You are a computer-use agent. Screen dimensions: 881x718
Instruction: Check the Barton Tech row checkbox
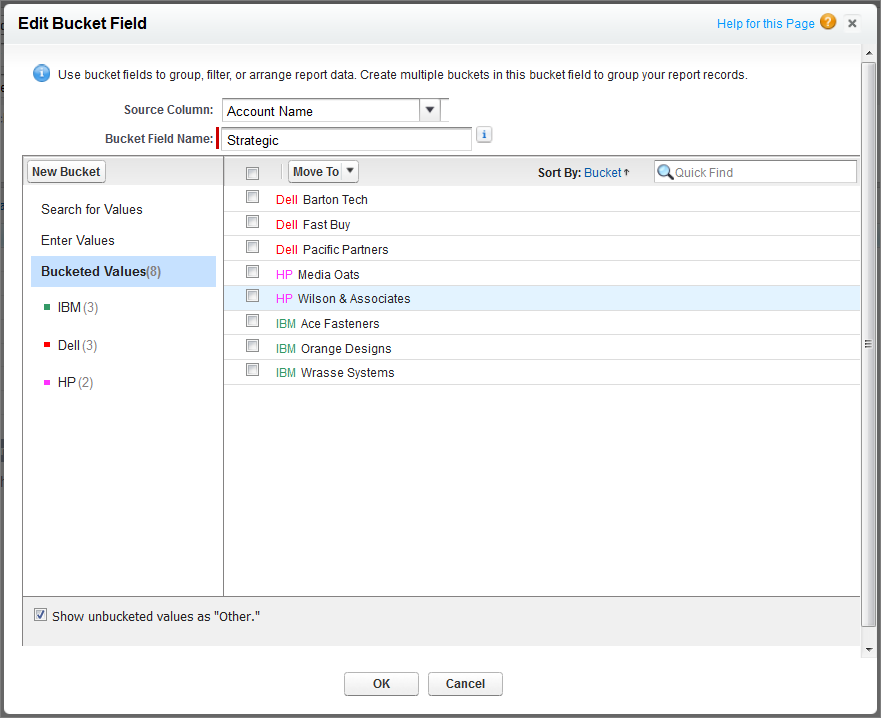tap(252, 197)
